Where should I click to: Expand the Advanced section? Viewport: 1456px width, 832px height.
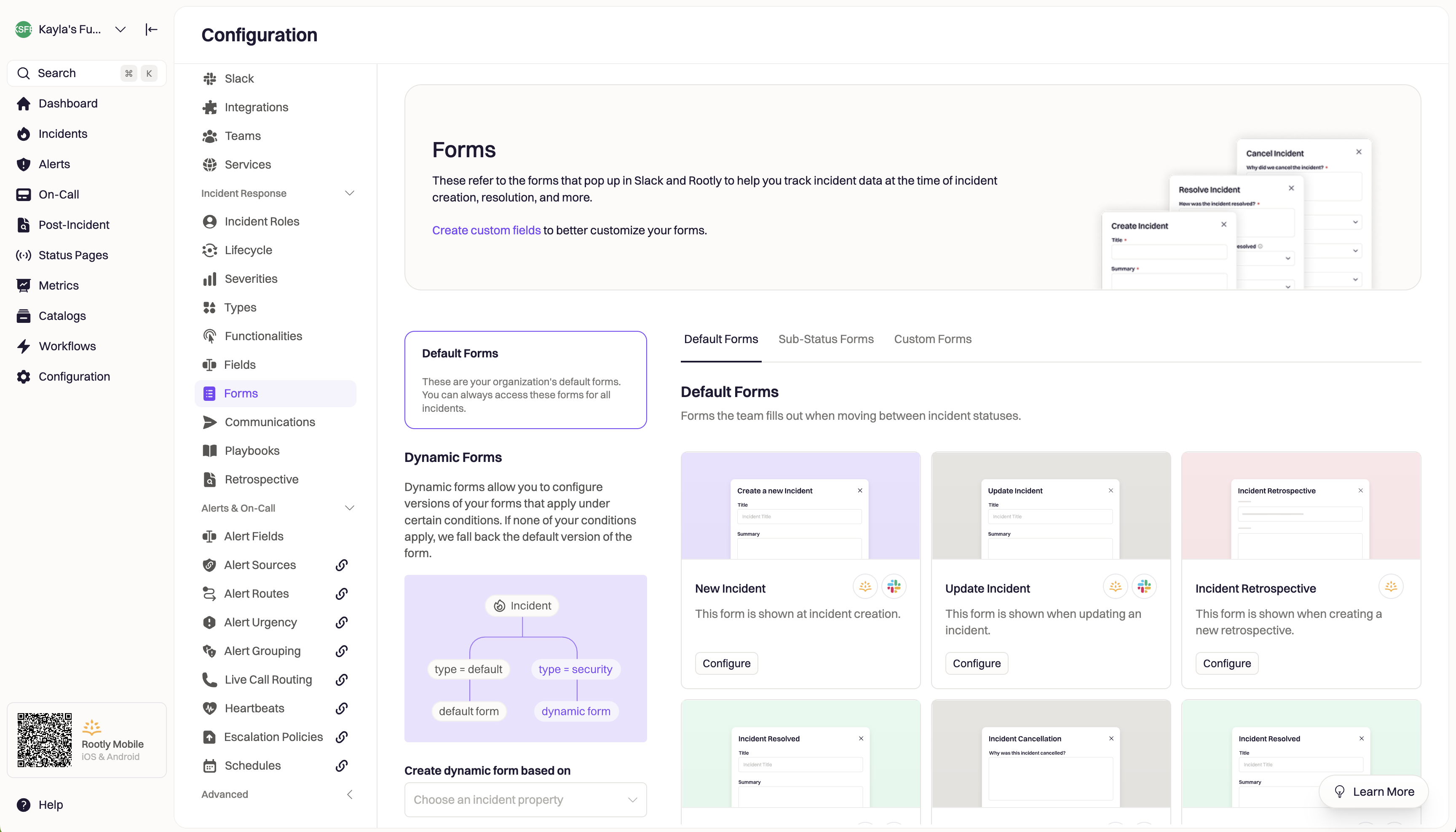click(350, 794)
